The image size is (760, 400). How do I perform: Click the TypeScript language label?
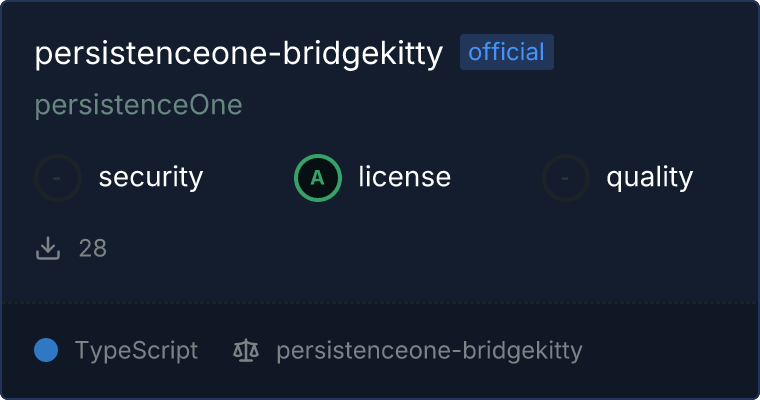pos(136,351)
